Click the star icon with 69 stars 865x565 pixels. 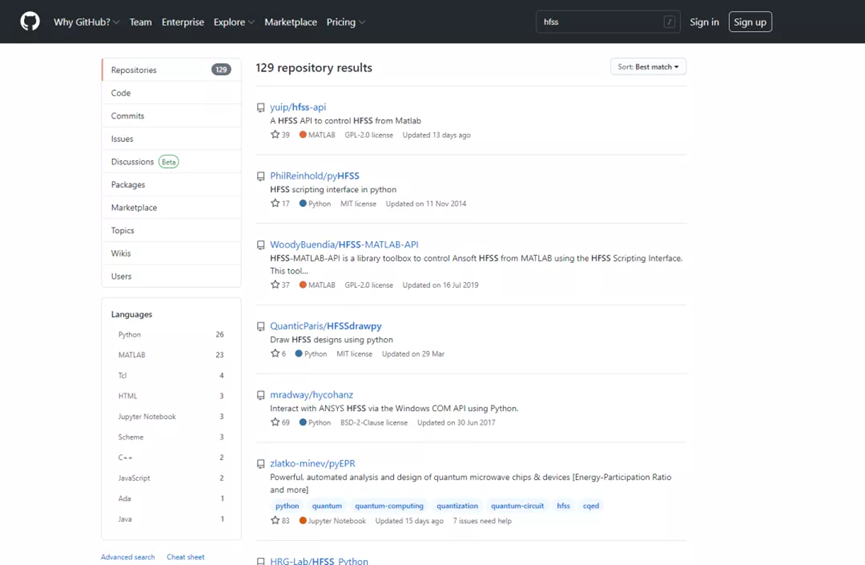pos(275,422)
